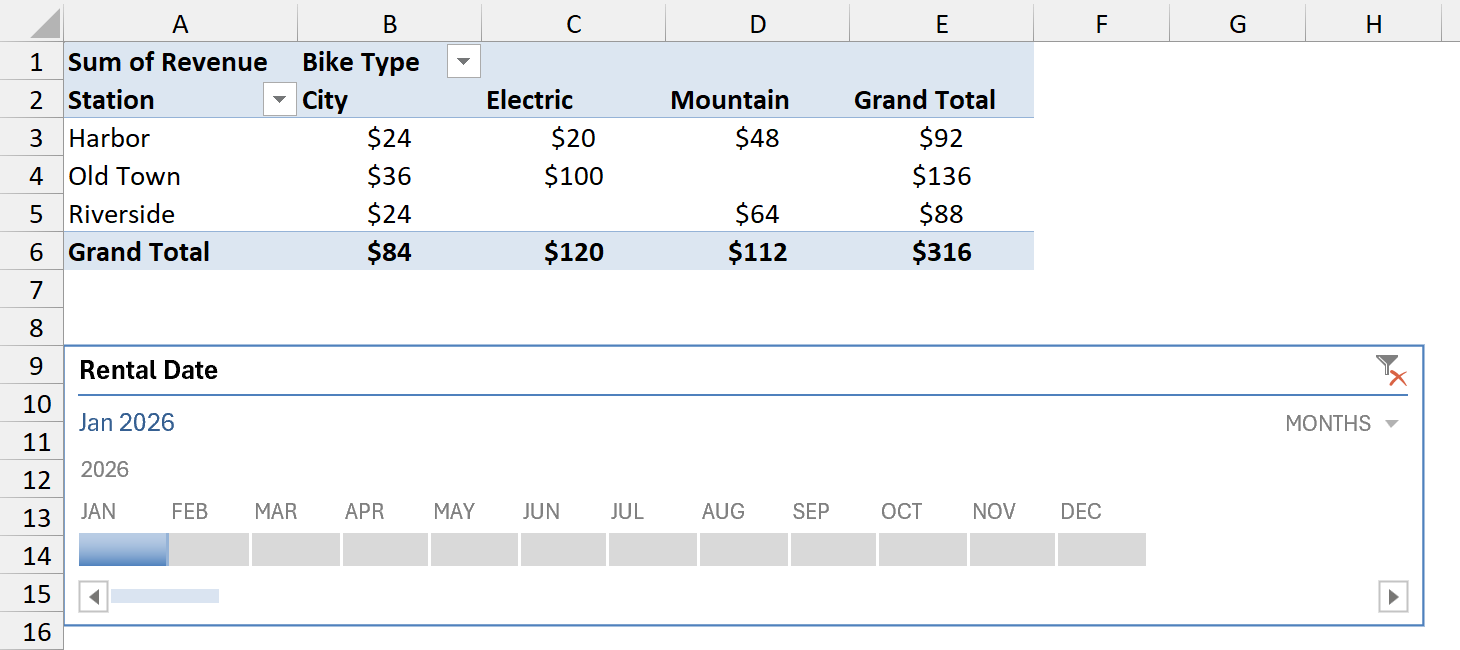Select the Harbor Electric $20 cell
The height and width of the screenshot is (650, 1460).
click(574, 138)
